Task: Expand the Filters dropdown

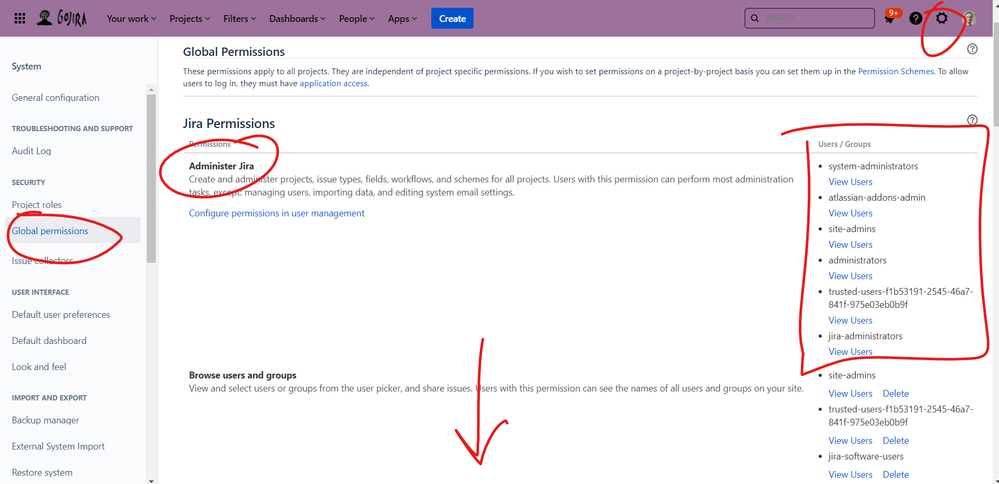Action: [x=240, y=18]
